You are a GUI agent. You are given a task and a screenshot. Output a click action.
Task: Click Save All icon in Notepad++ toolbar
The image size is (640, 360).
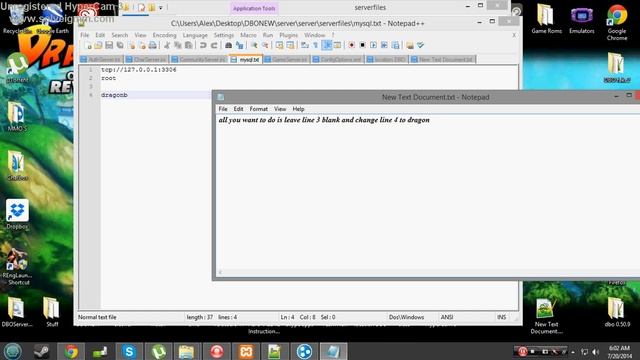120,45
